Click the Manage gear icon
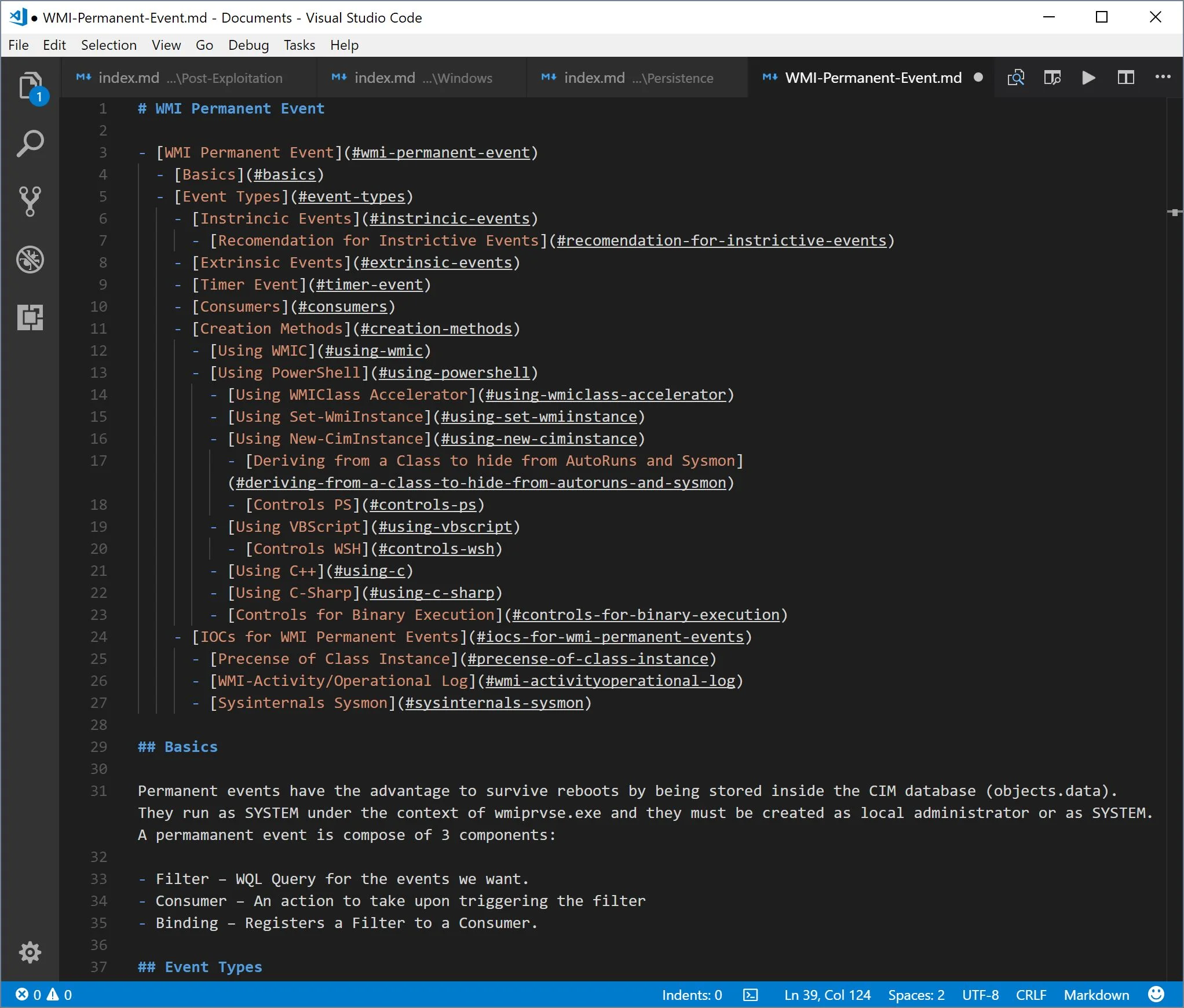The height and width of the screenshot is (1008, 1184). (x=30, y=952)
